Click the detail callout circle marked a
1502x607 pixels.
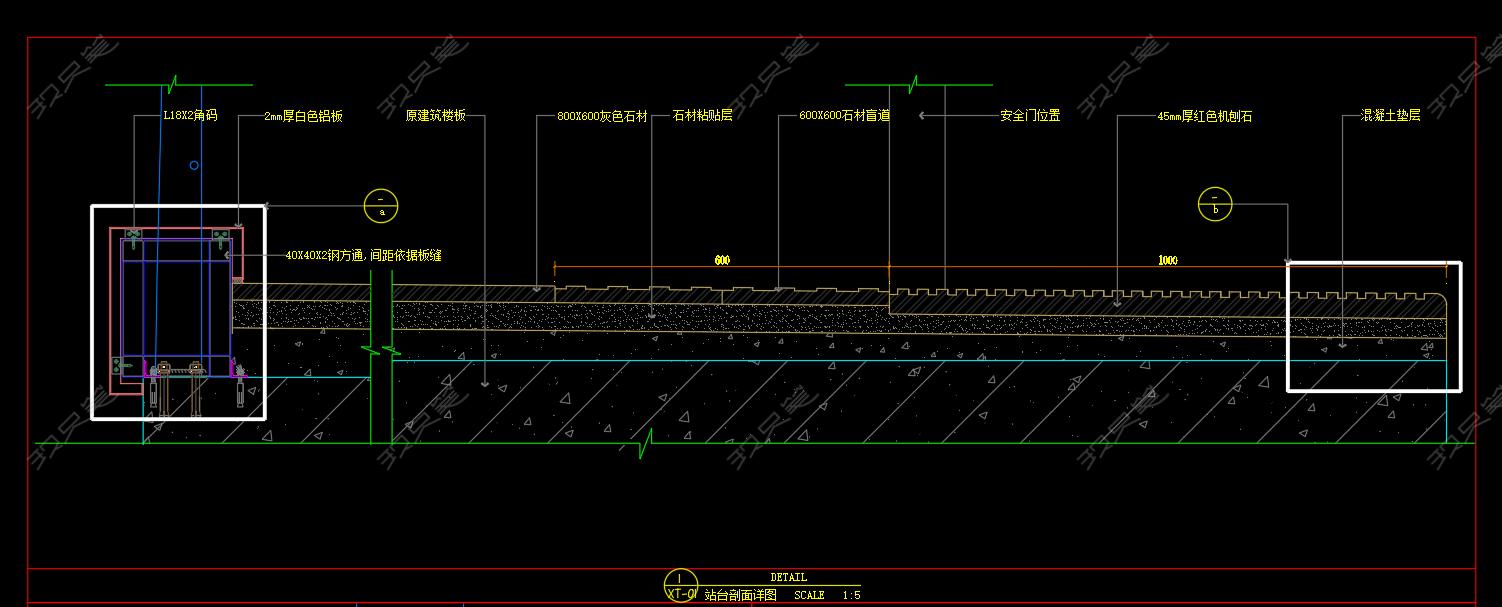[381, 206]
